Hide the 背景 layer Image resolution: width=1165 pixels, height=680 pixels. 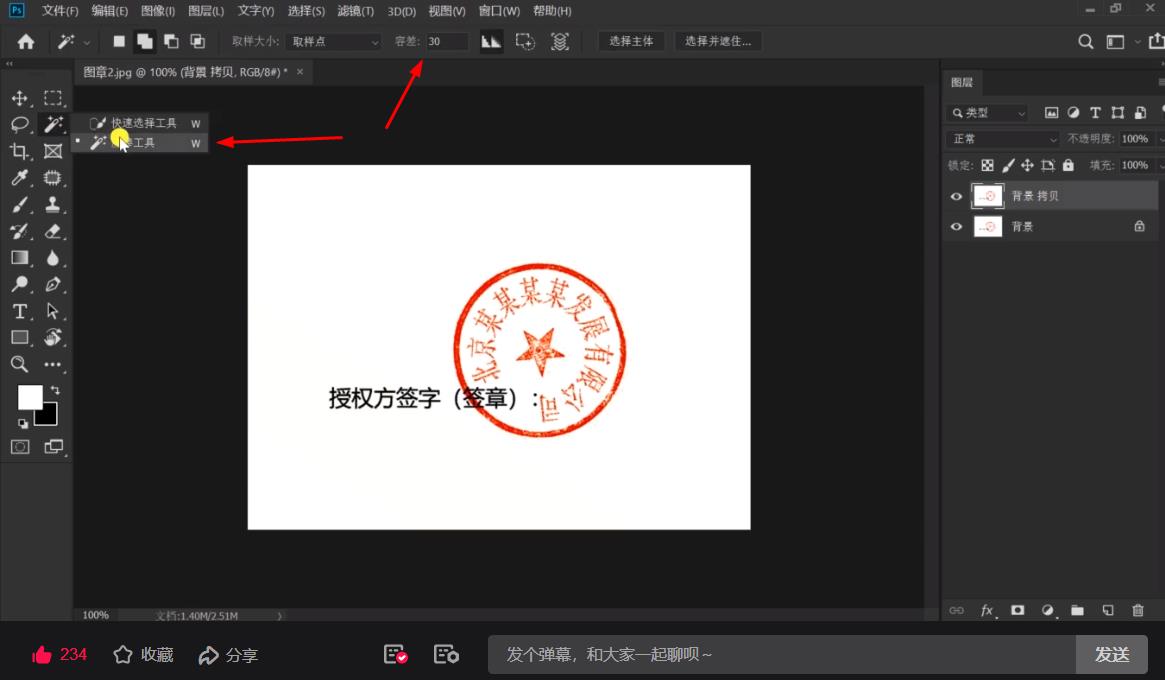pos(956,226)
